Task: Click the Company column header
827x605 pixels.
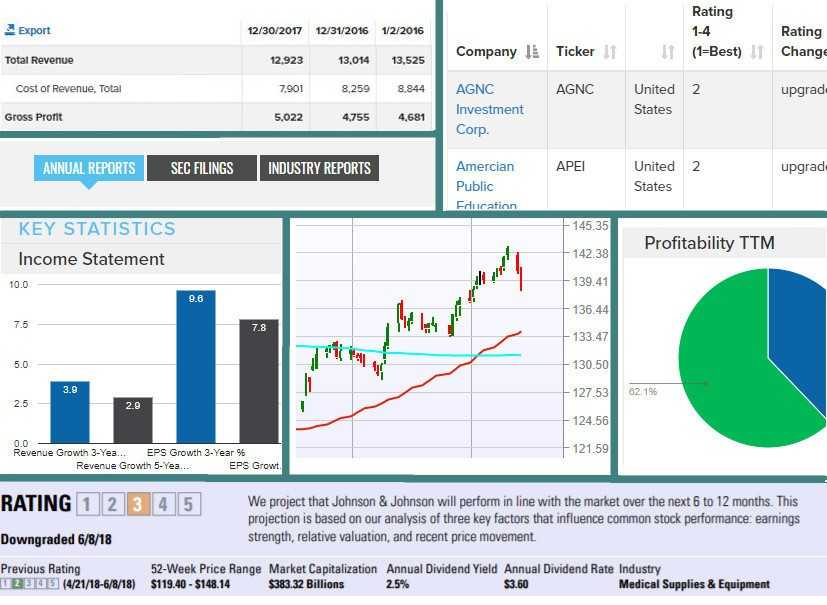Action: click(x=486, y=51)
